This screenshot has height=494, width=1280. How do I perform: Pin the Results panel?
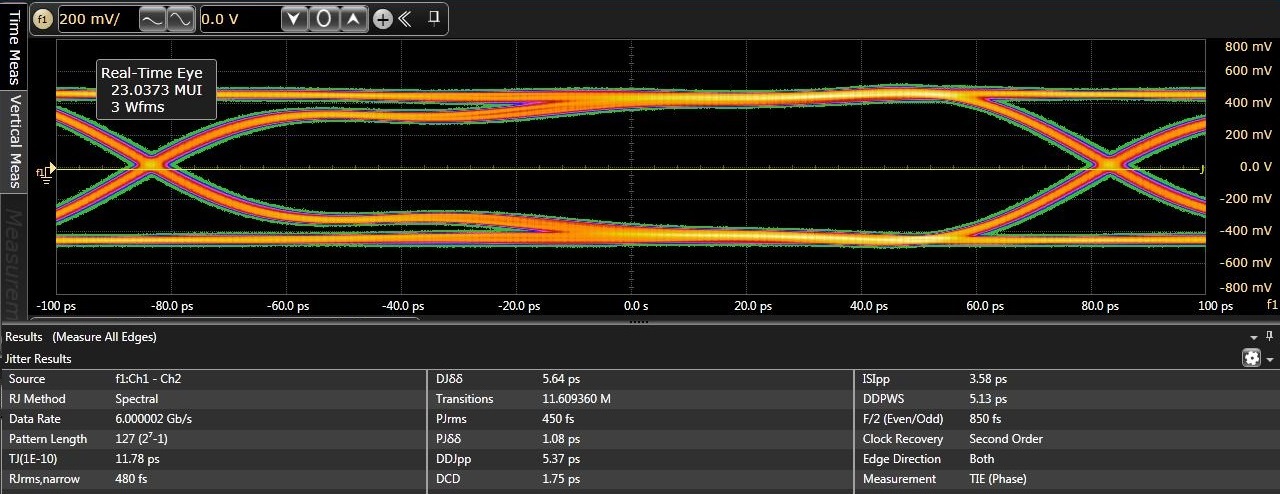(1270, 337)
